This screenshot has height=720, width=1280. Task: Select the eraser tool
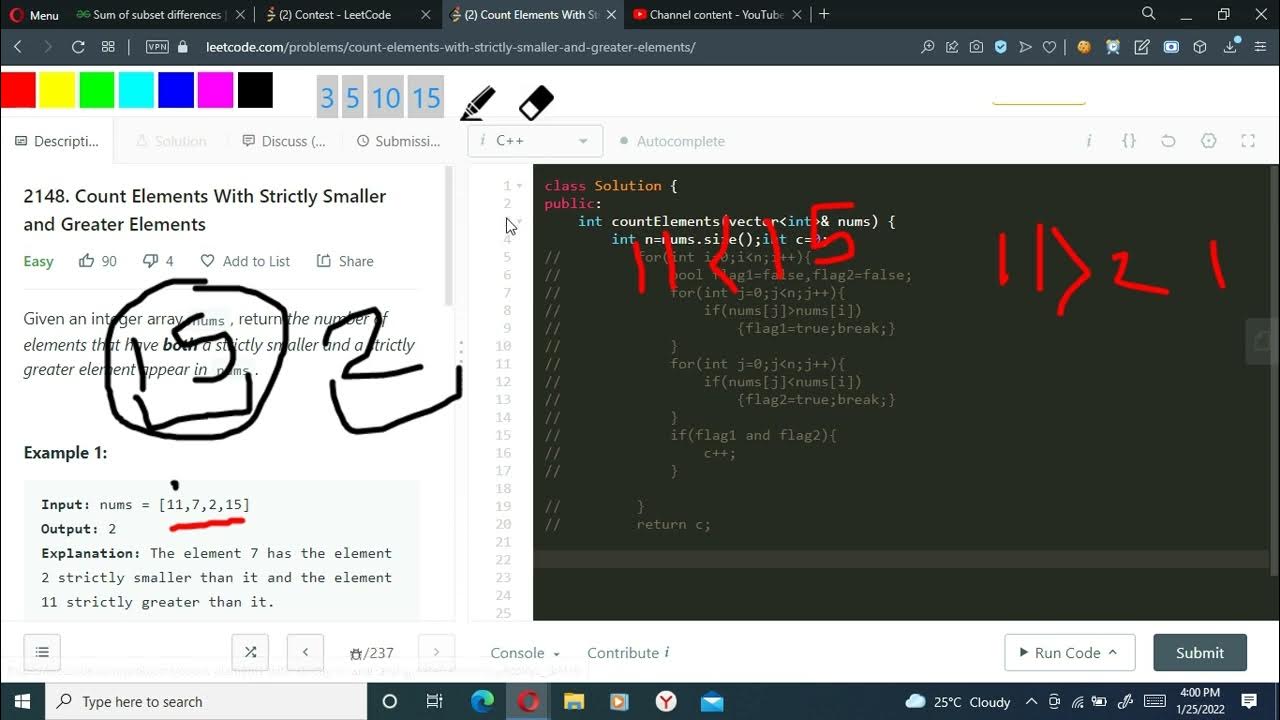536,102
